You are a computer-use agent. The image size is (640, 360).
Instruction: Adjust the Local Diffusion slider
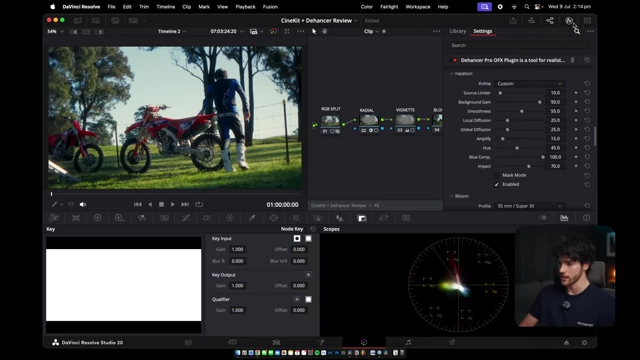point(507,120)
